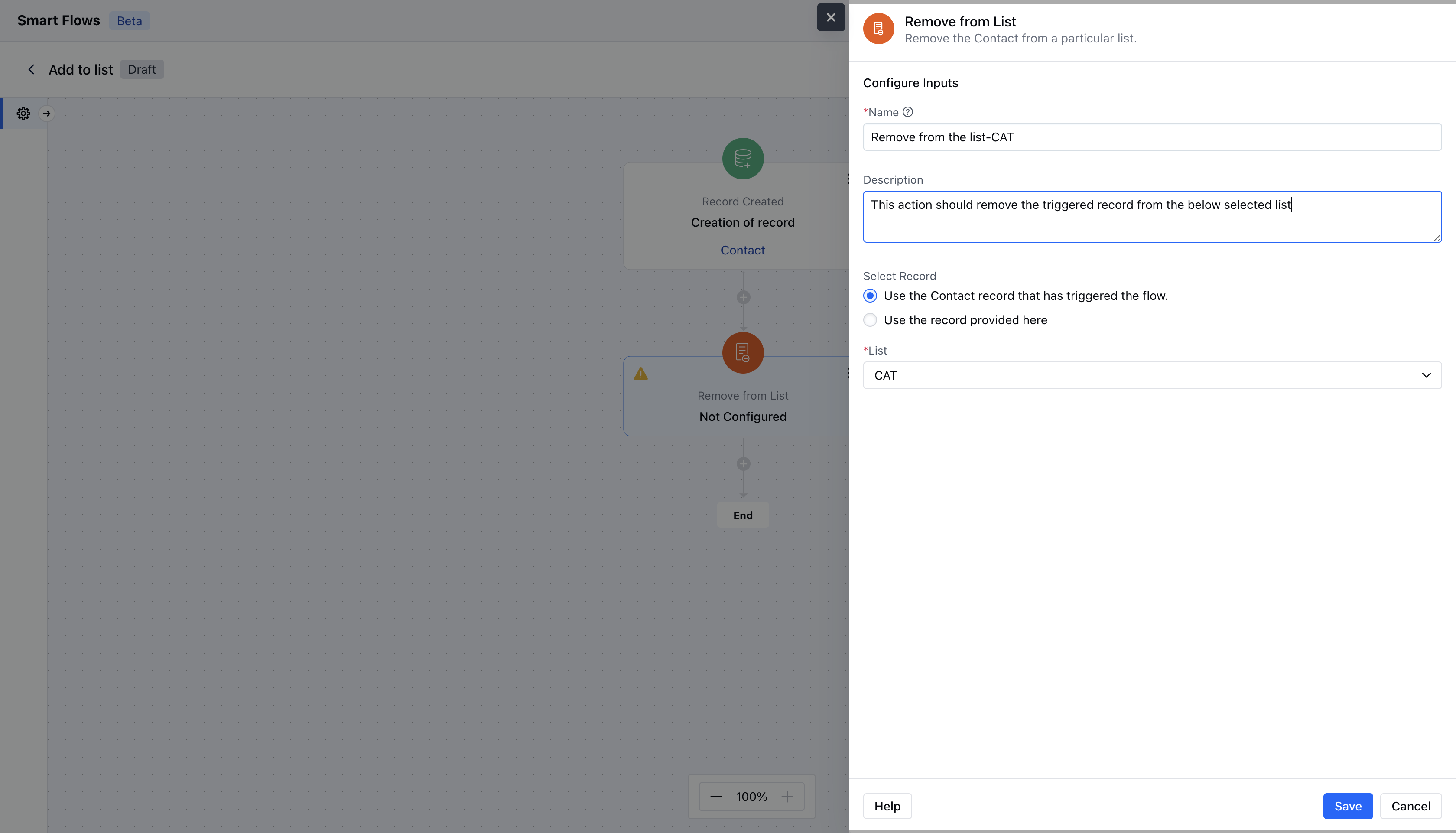1456x833 pixels.
Task: Zoom out on the flow canvas
Action: [x=715, y=796]
